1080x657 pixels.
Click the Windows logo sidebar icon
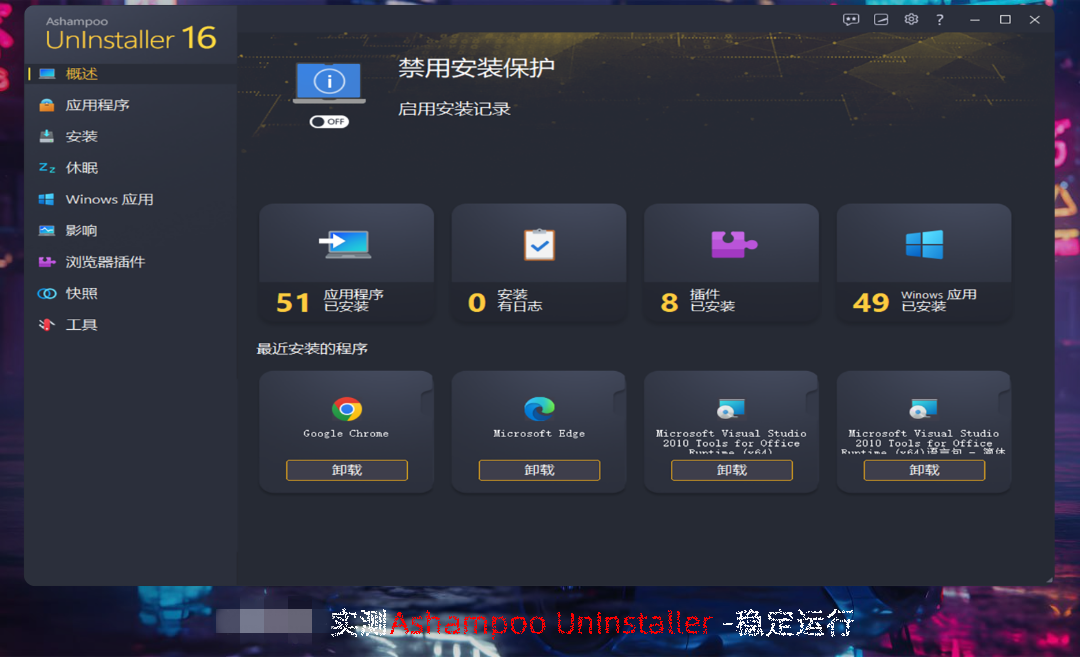(x=47, y=199)
